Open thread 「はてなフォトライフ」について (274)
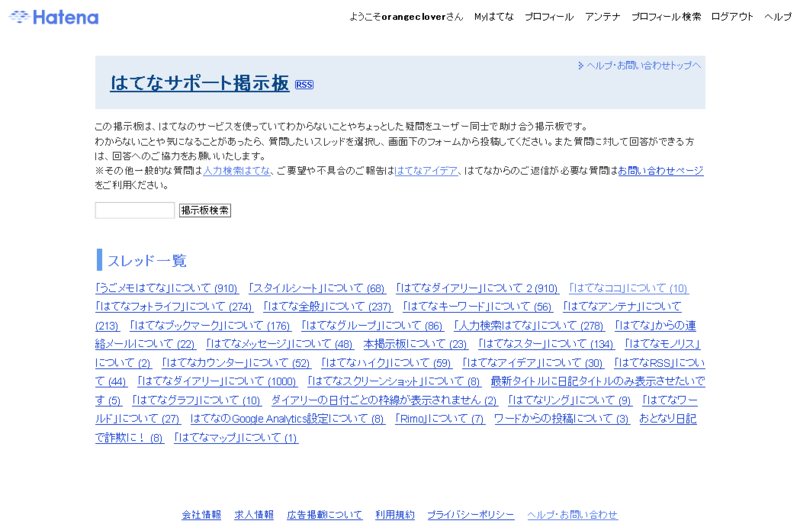The image size is (800, 524). tap(174, 307)
